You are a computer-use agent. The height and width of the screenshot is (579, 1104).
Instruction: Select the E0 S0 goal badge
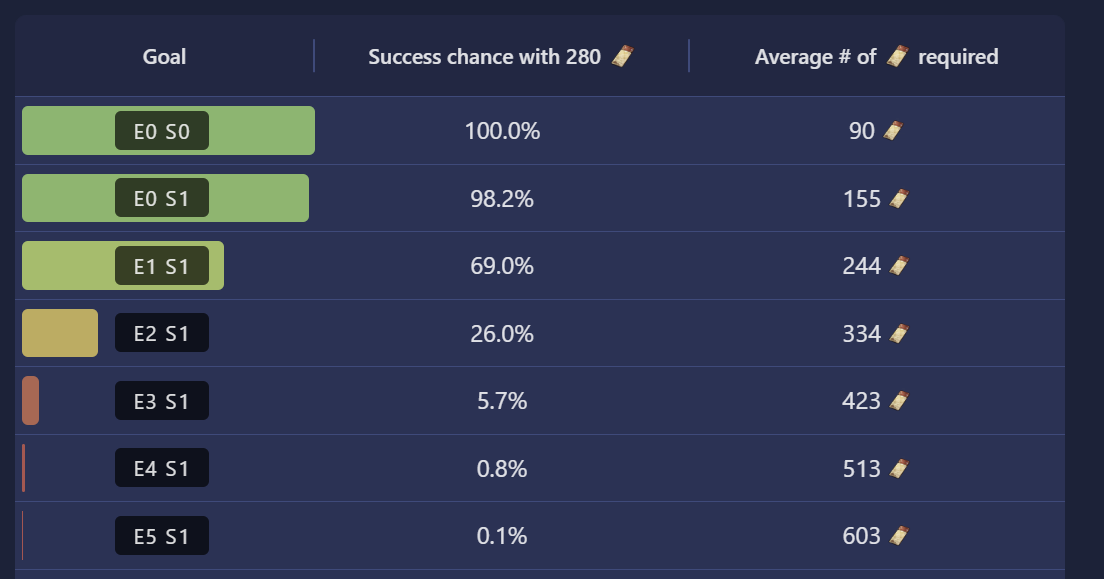(162, 131)
